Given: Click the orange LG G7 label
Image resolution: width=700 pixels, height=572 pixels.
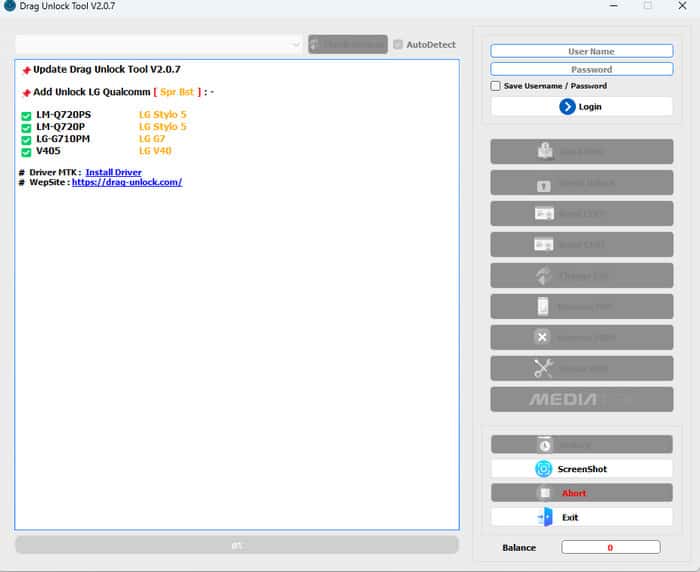Looking at the screenshot, I should [152, 139].
